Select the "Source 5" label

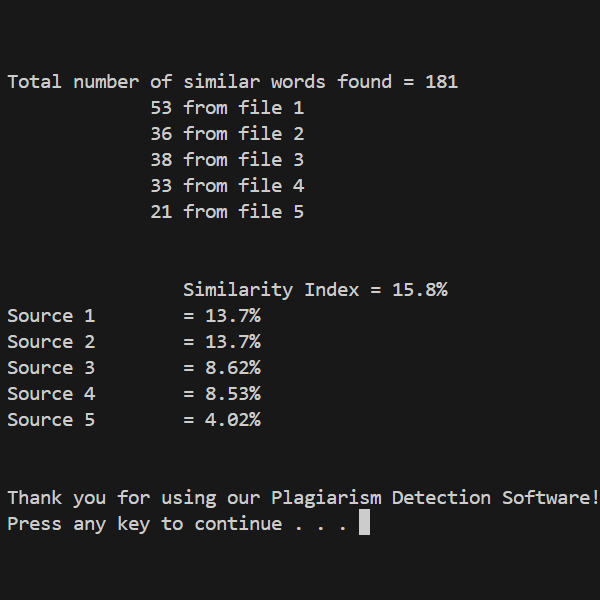click(x=51, y=420)
